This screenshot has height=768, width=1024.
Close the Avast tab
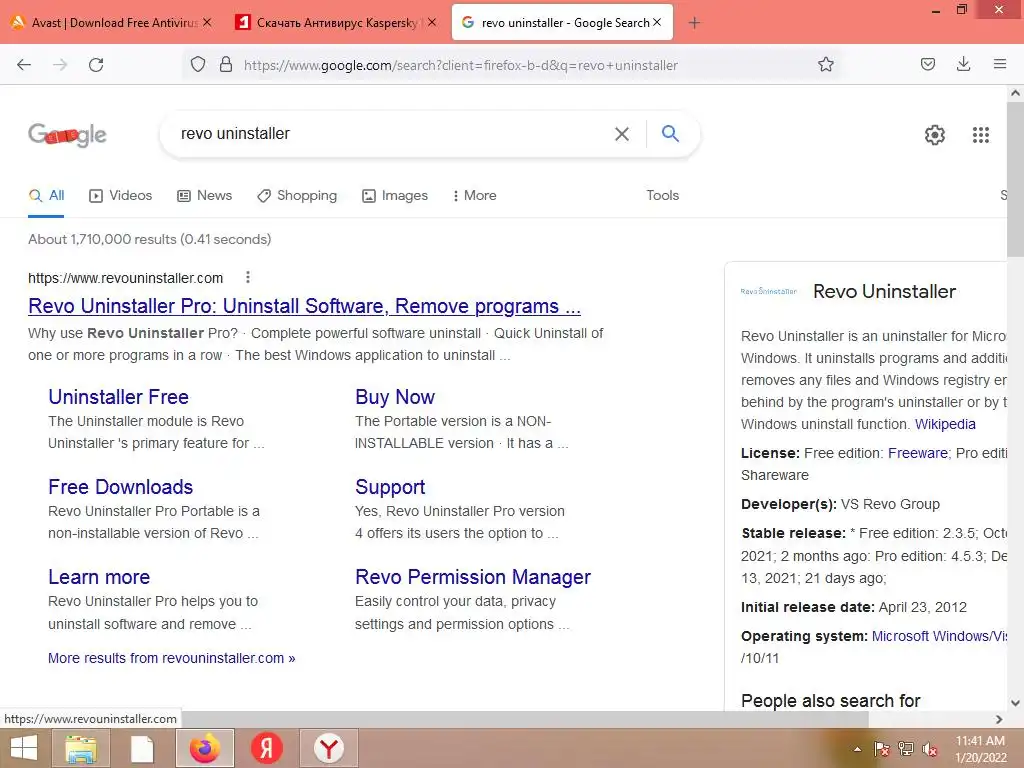(206, 22)
